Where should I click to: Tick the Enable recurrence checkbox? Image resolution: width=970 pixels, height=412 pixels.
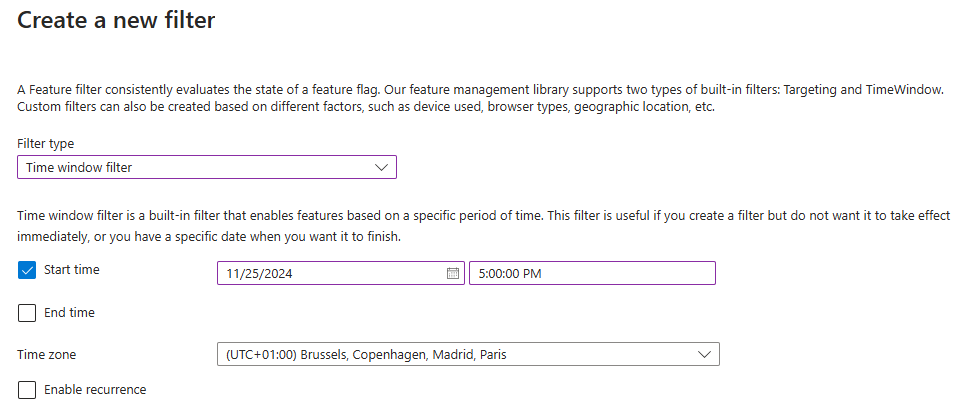click(28, 390)
